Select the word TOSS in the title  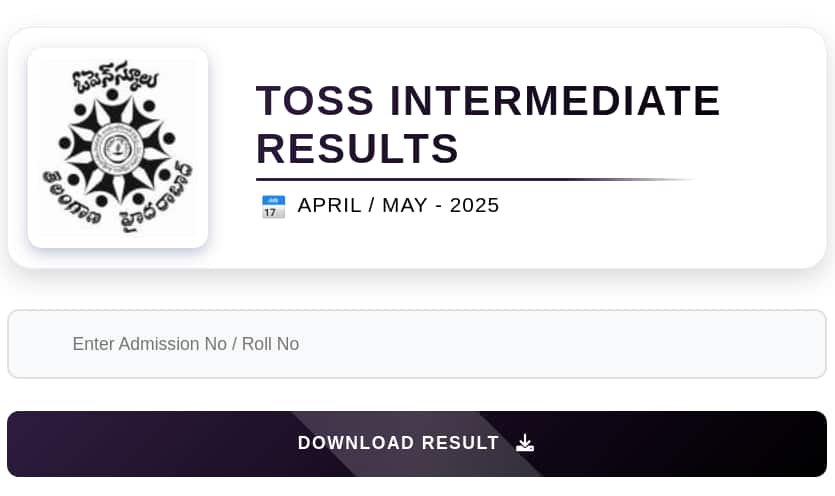[315, 100]
